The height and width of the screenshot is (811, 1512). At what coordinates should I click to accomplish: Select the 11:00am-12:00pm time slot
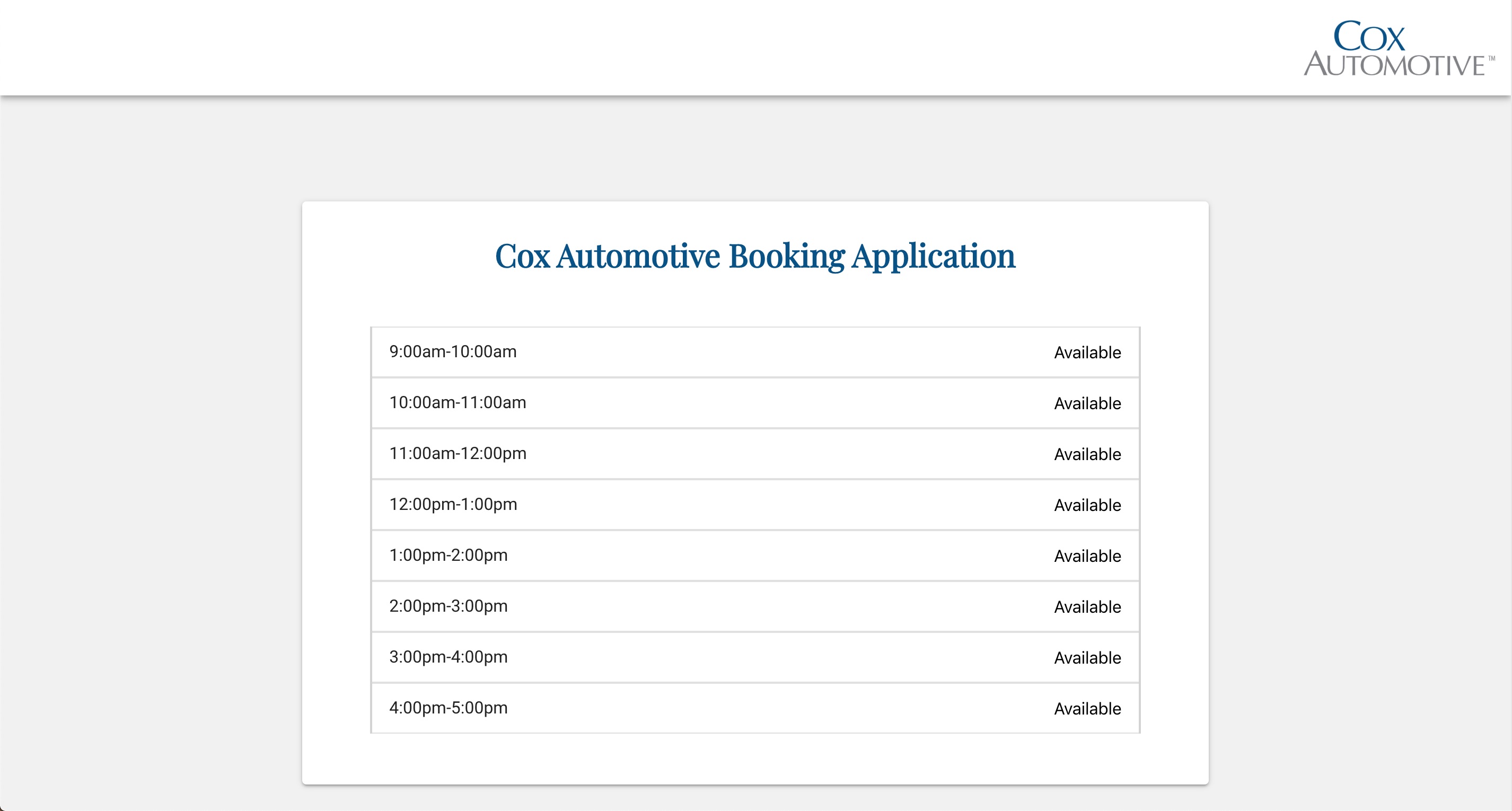pyautogui.click(x=755, y=454)
